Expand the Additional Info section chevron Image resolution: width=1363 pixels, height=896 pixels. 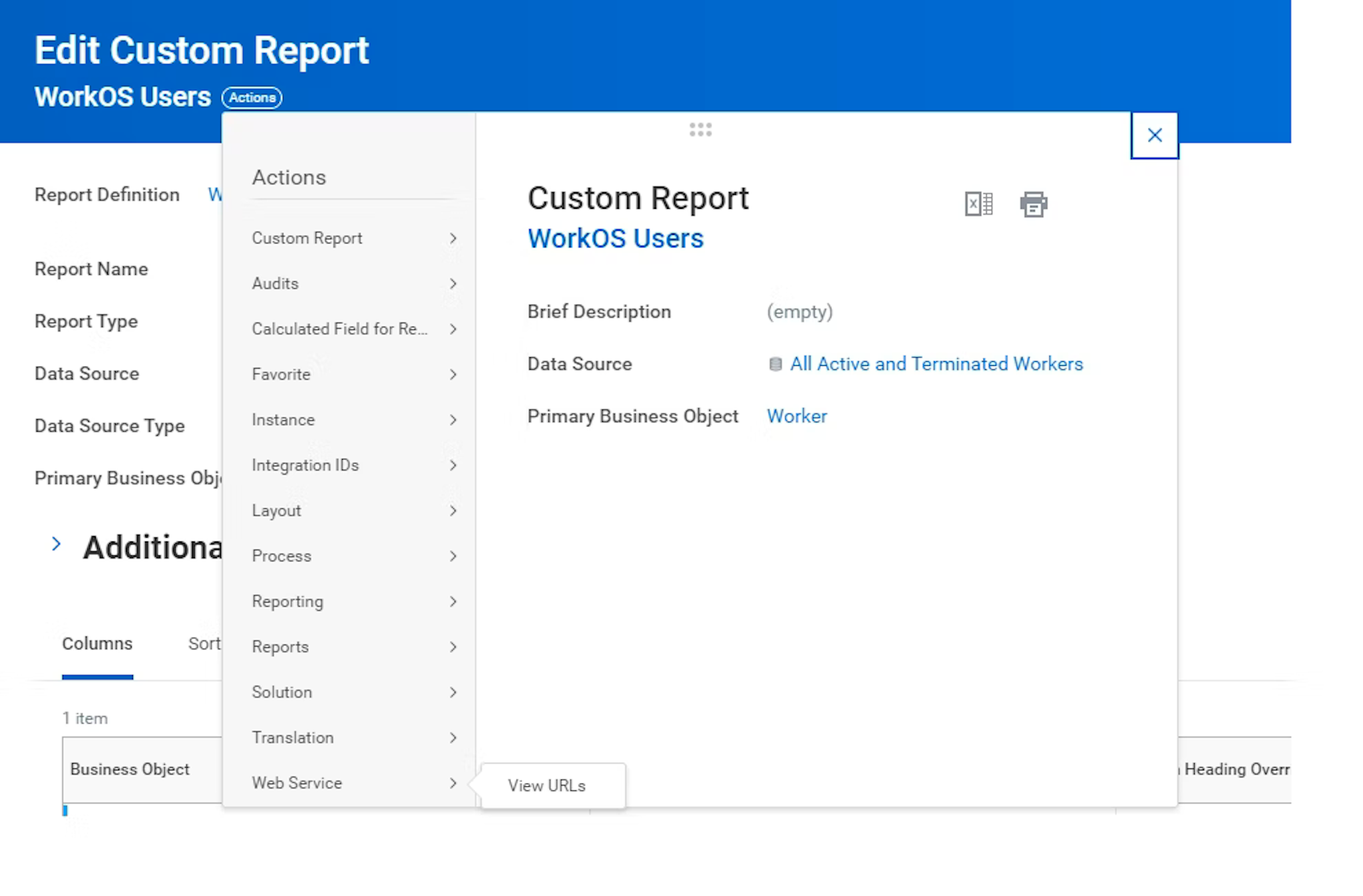click(57, 545)
